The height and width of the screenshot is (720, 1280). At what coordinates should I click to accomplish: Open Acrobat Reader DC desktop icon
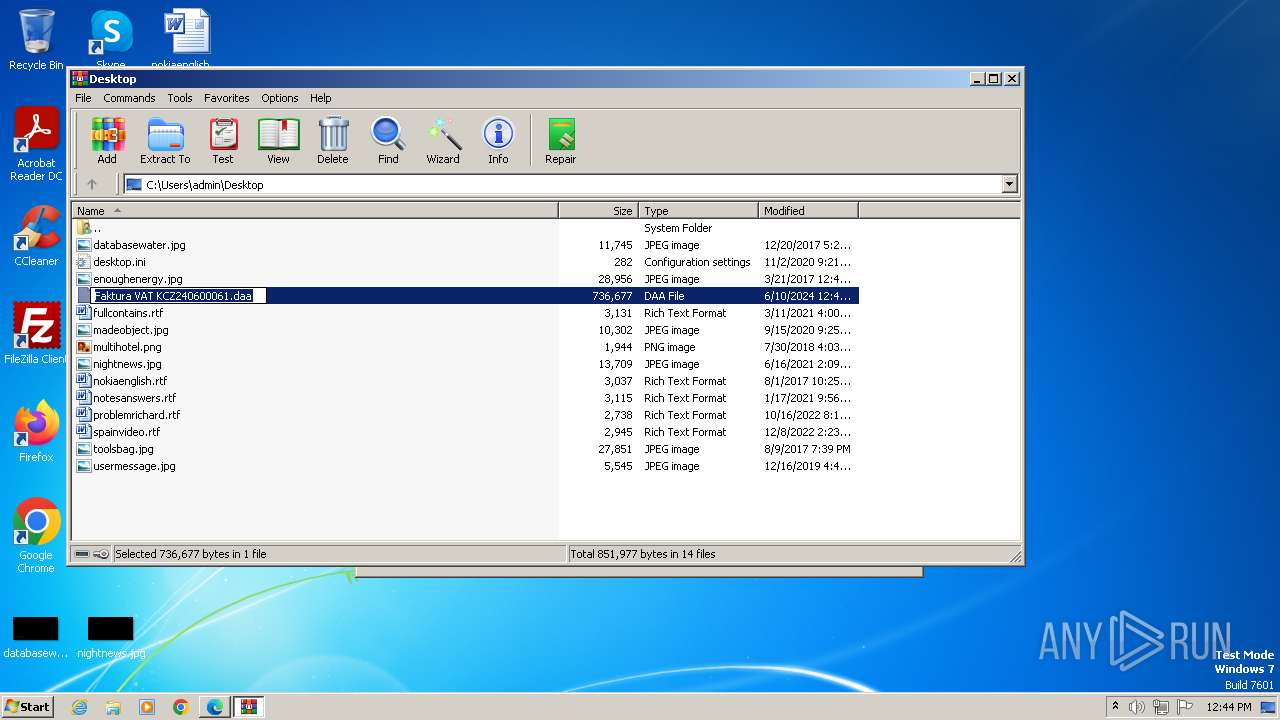[x=36, y=144]
